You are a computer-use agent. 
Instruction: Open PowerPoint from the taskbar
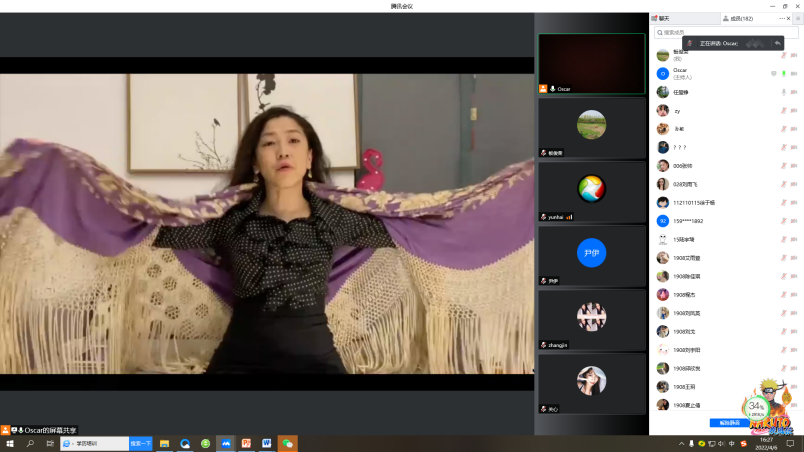pyautogui.click(x=246, y=443)
